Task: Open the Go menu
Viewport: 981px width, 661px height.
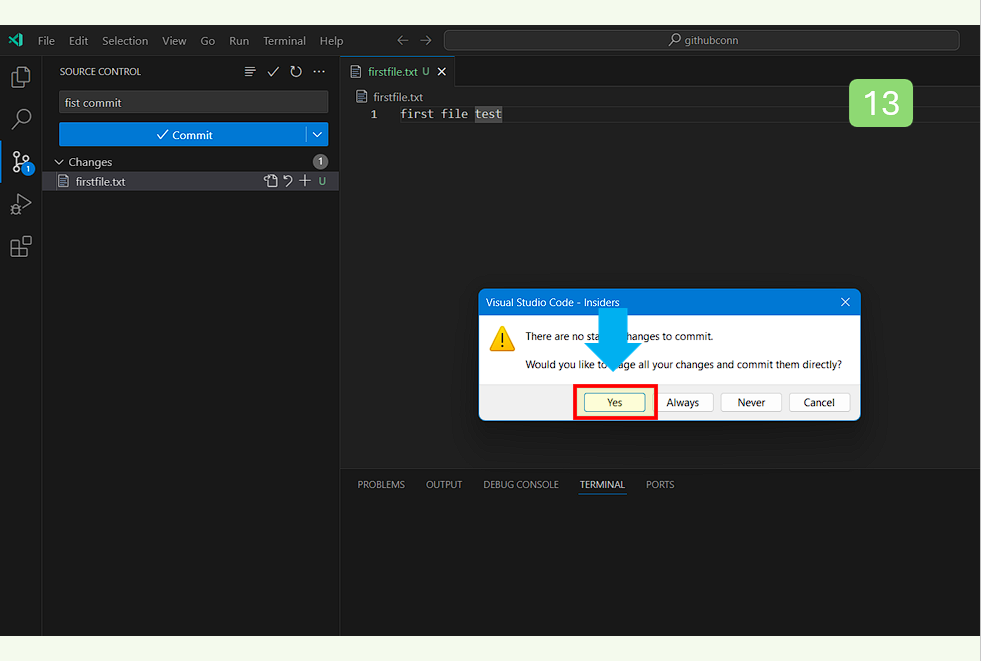Action: pyautogui.click(x=207, y=41)
